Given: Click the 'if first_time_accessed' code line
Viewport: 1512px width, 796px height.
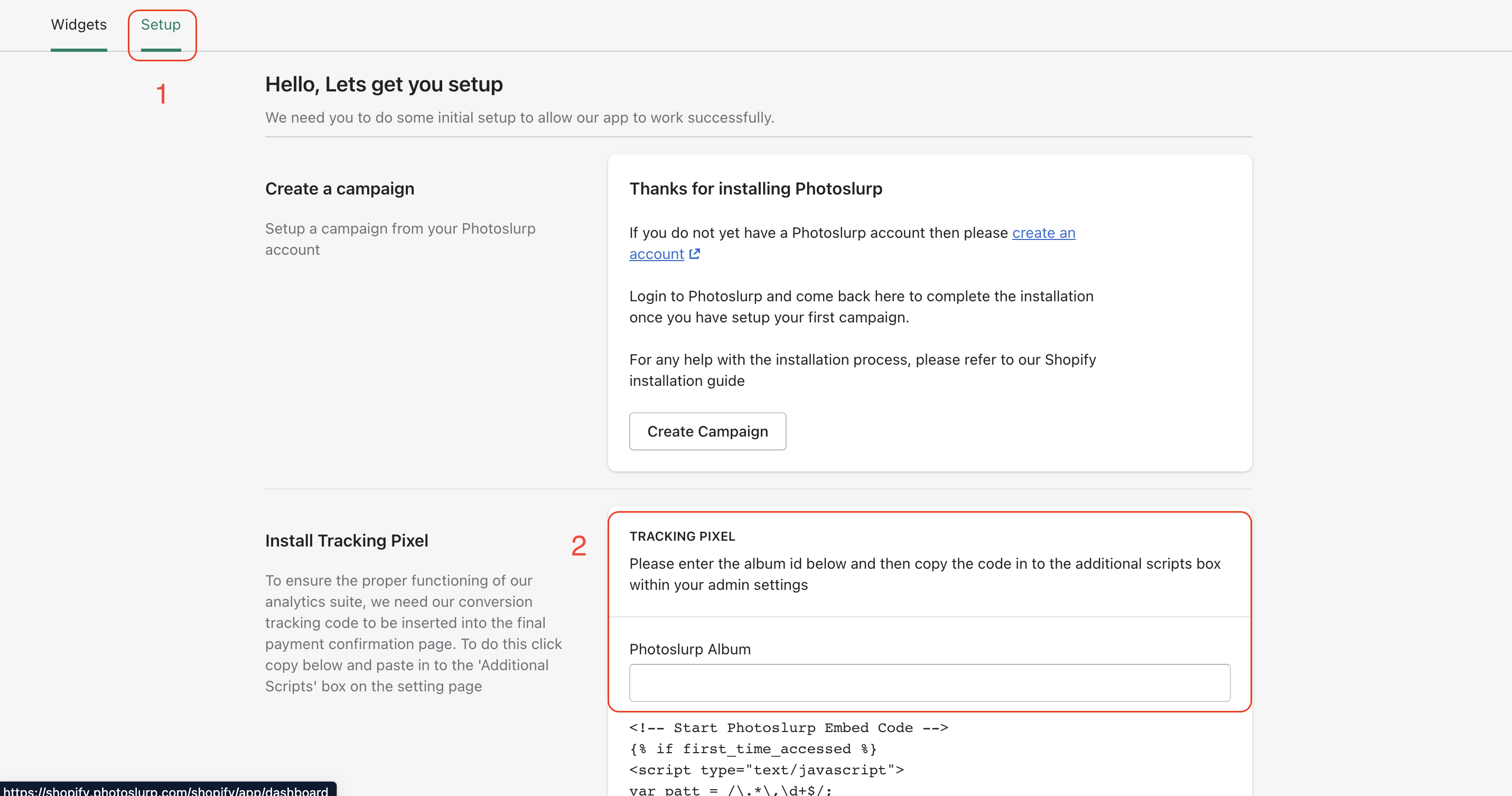Looking at the screenshot, I should pyautogui.click(x=753, y=749).
